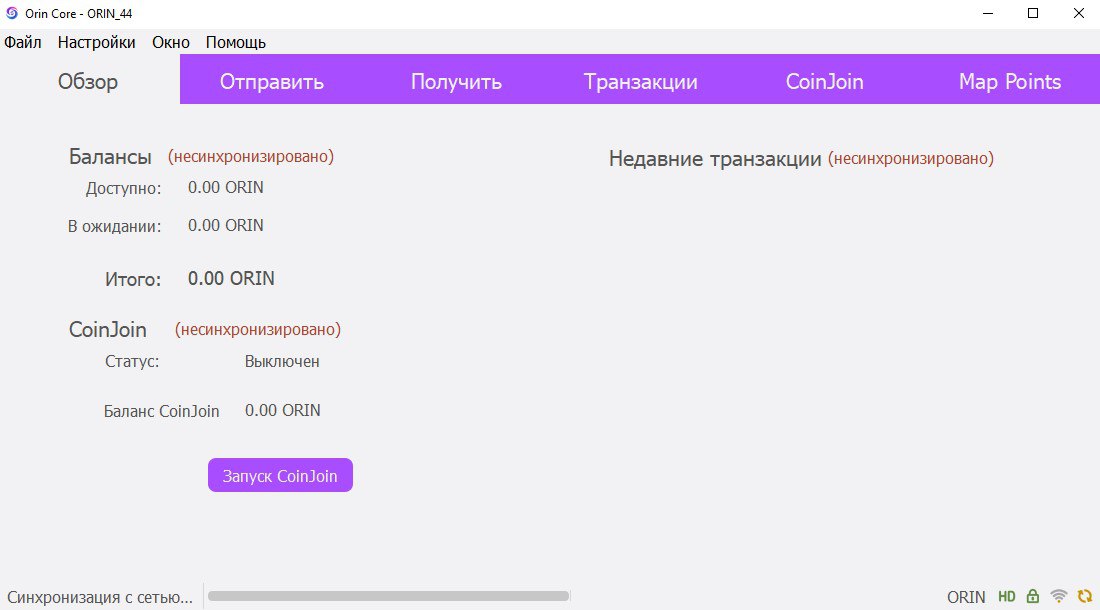Open the ORIN unit selector in status bar
The image size is (1100, 610).
[x=966, y=597]
